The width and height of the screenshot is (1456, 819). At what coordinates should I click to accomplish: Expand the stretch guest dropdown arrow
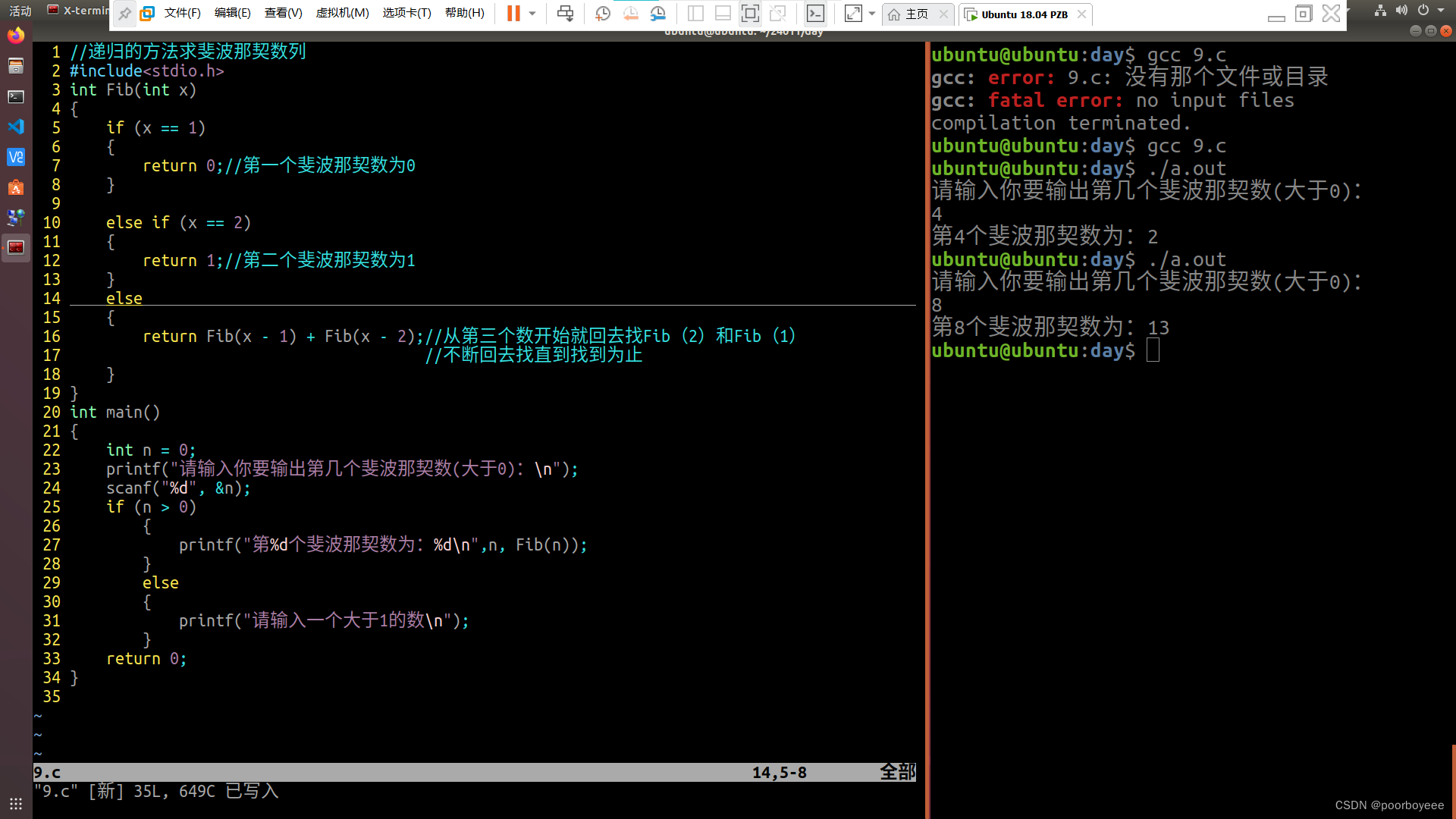pyautogui.click(x=872, y=13)
